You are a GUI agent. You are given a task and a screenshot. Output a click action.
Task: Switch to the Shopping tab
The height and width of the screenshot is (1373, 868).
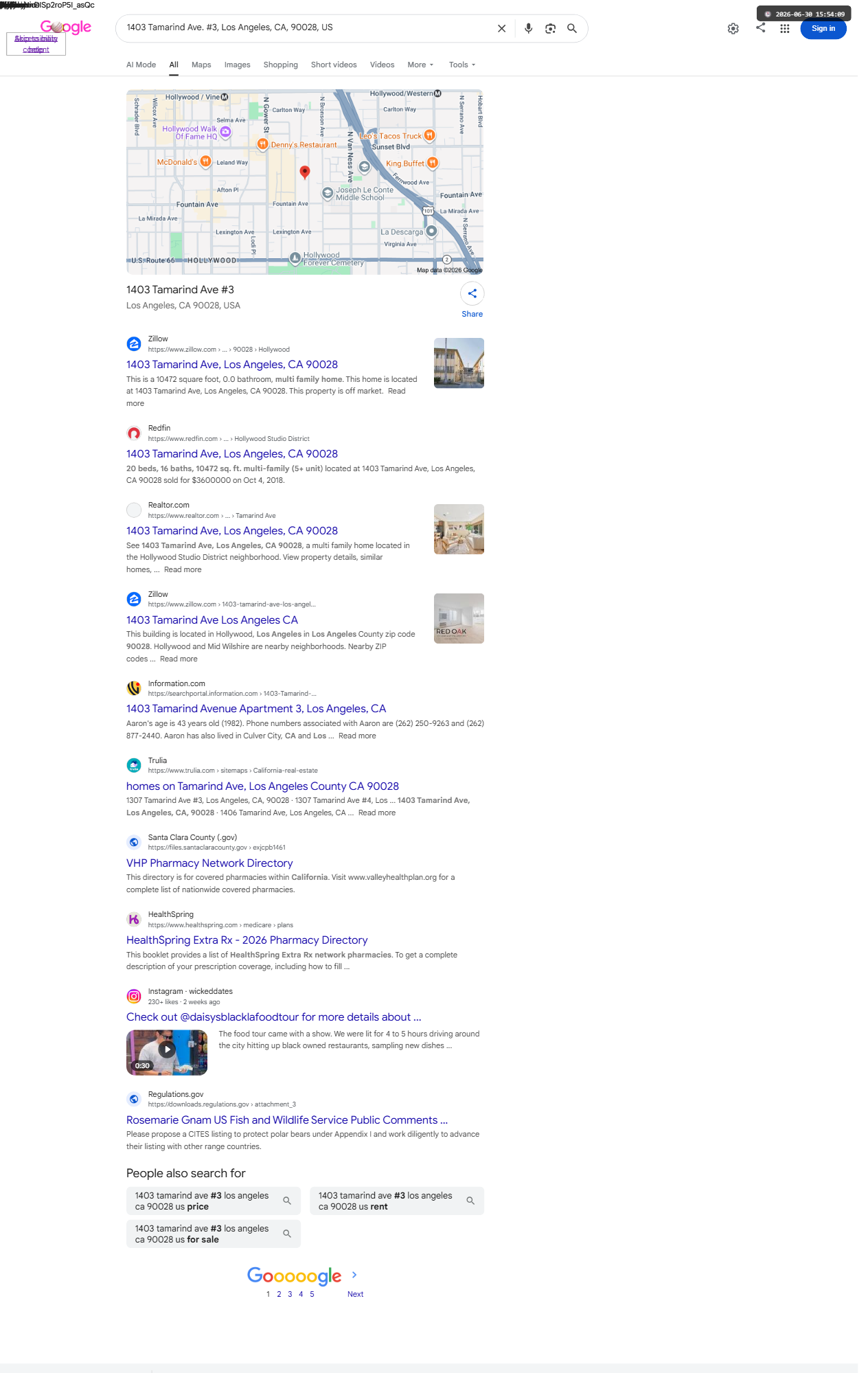click(x=281, y=65)
